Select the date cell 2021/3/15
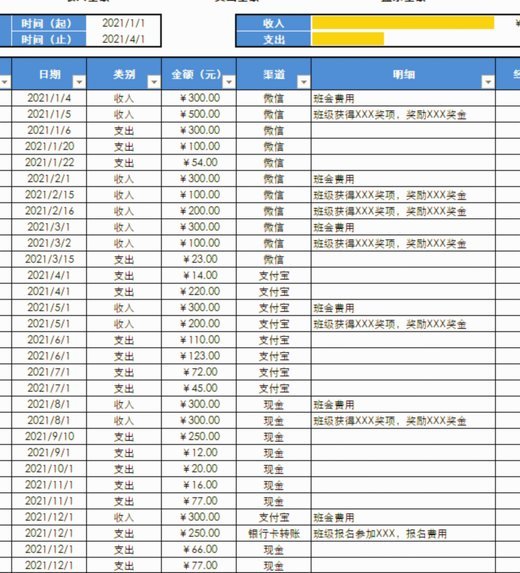Image resolution: width=520 pixels, height=573 pixels. (49, 259)
